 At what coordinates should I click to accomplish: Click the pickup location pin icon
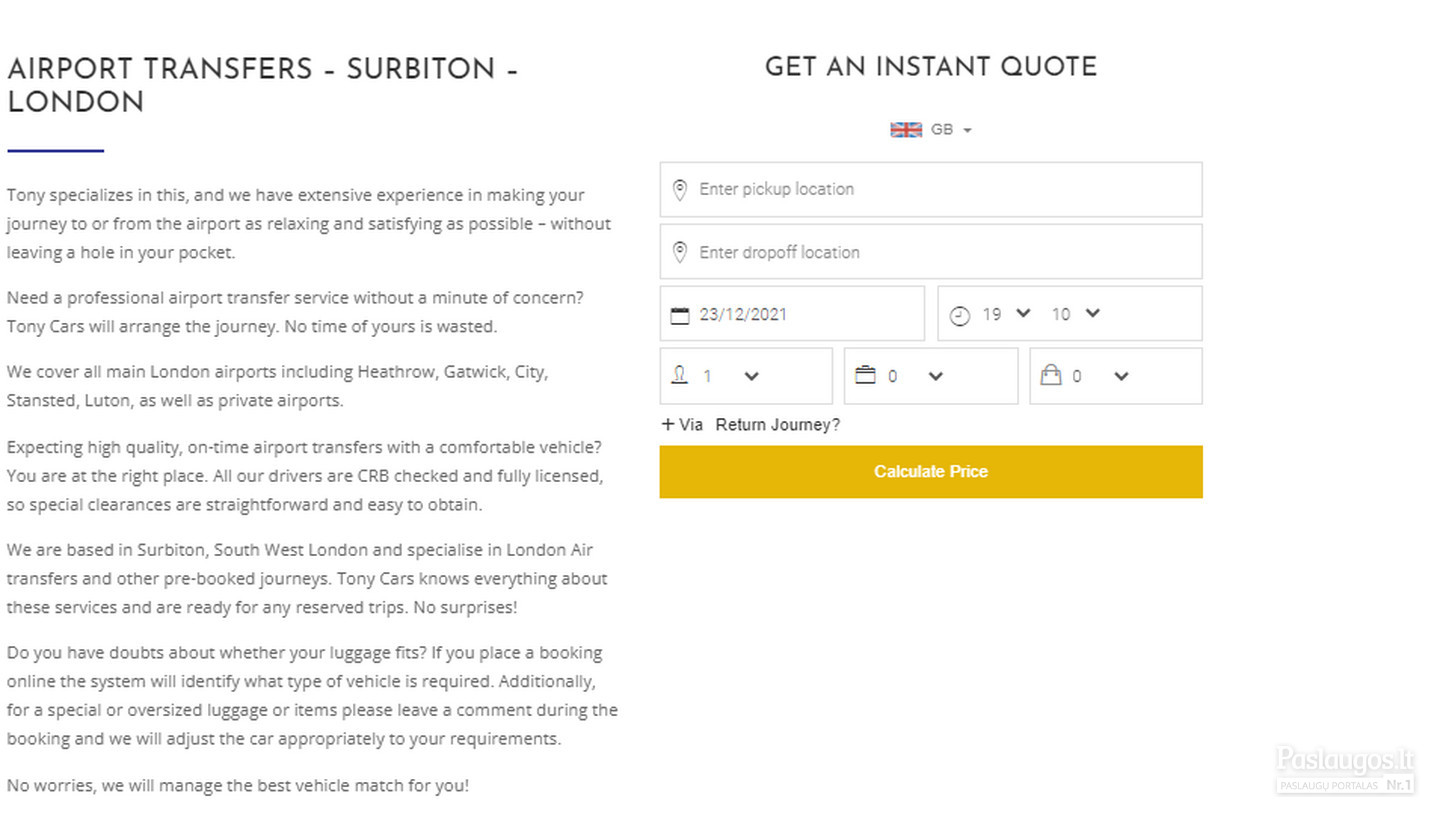[x=680, y=190]
